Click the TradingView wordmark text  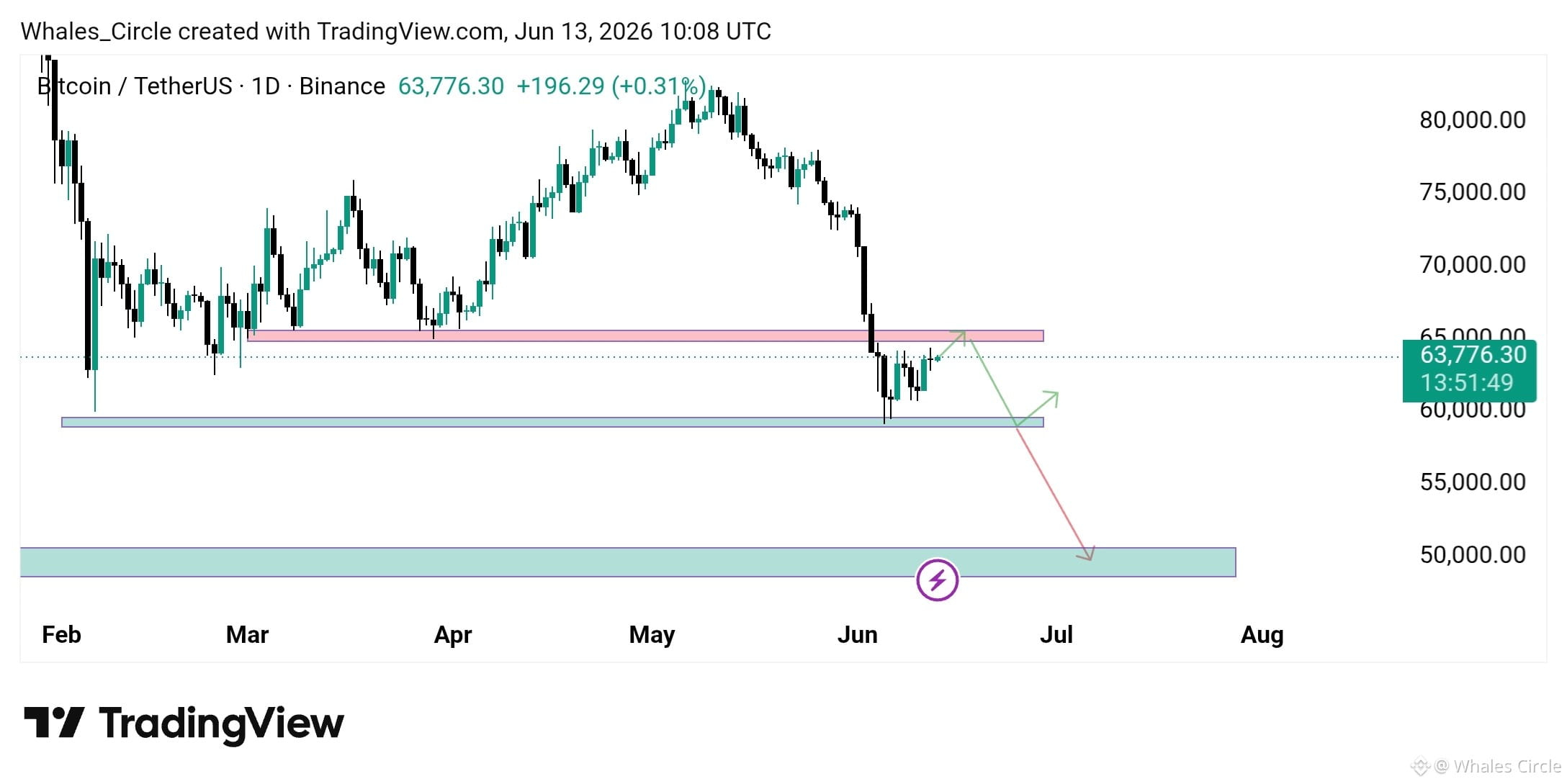[222, 724]
